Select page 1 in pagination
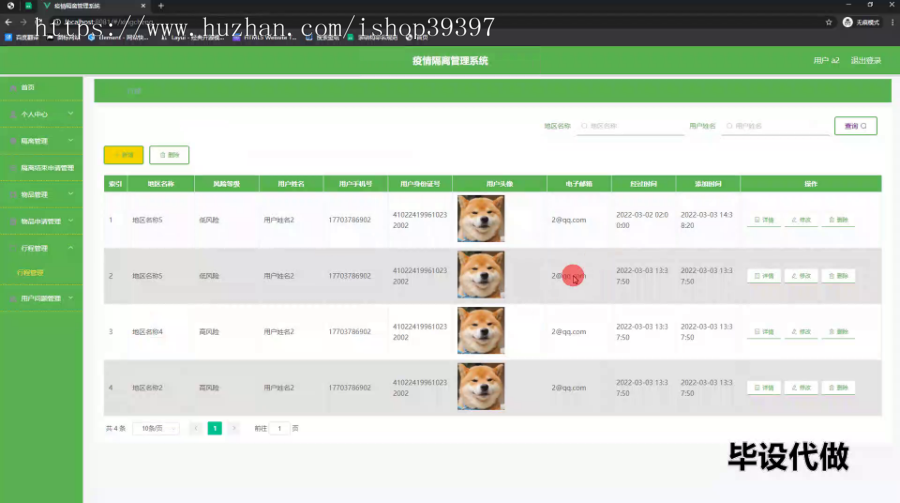Viewport: 900px width, 503px height. coord(215,428)
